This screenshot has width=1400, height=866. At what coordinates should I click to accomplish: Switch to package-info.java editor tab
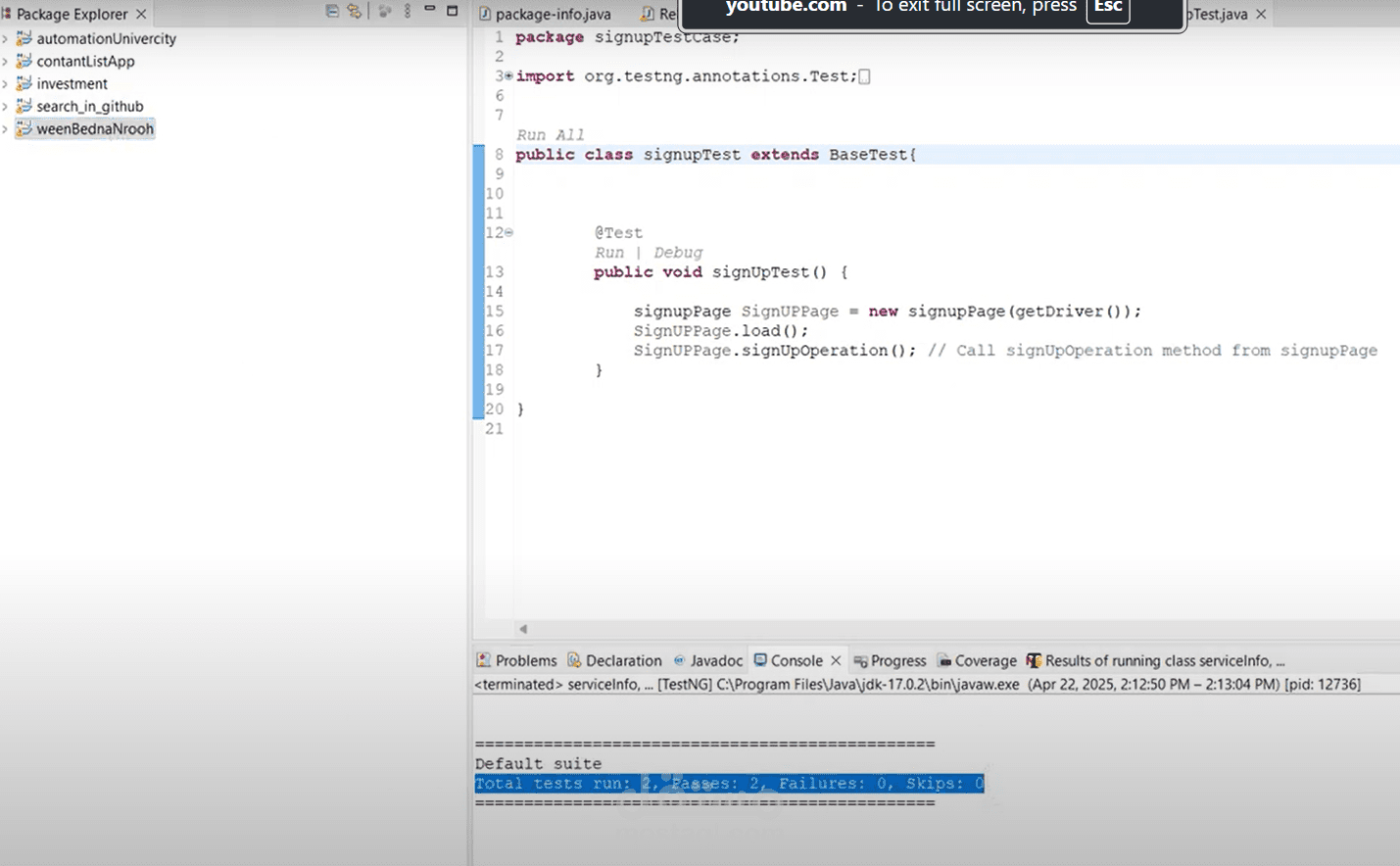point(545,14)
